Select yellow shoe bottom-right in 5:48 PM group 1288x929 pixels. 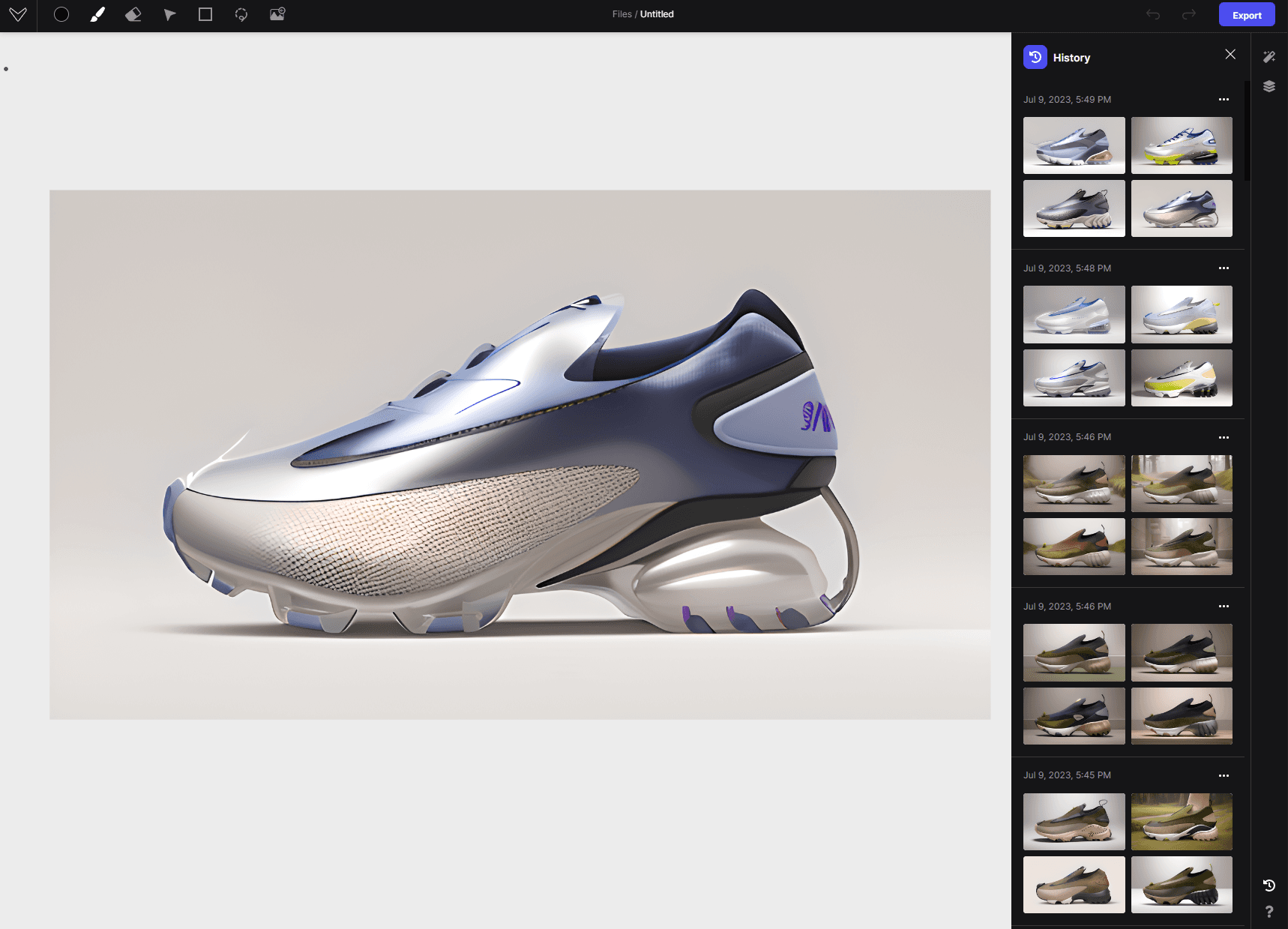pyautogui.click(x=1182, y=378)
